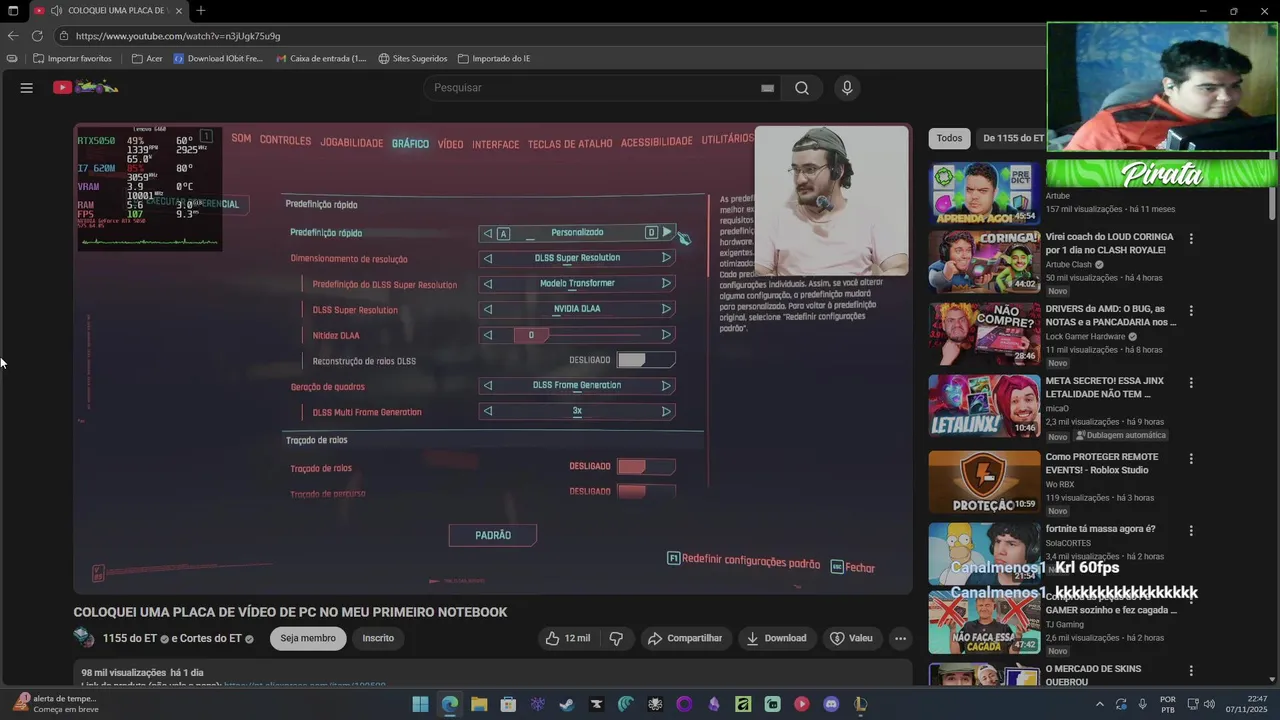The width and height of the screenshot is (1280, 720).
Task: Click the Valeu thanks button
Action: (851, 638)
